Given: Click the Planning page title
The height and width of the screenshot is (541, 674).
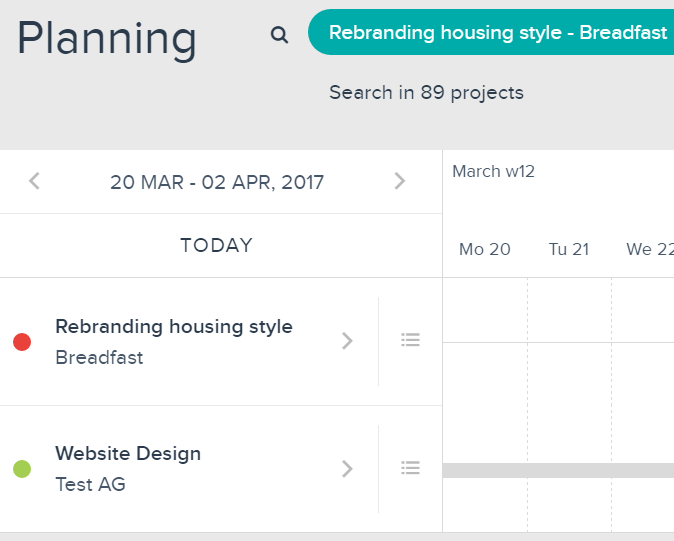Looking at the screenshot, I should (x=107, y=39).
